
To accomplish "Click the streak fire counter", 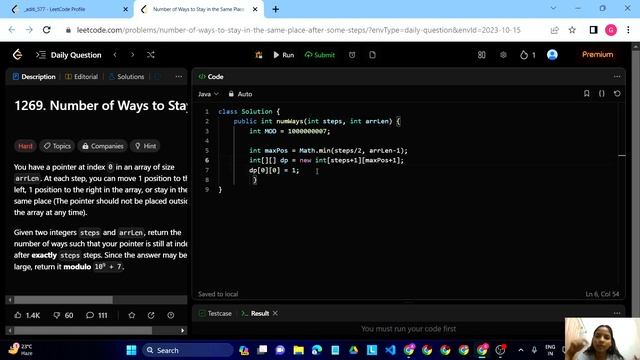I will (527, 55).
